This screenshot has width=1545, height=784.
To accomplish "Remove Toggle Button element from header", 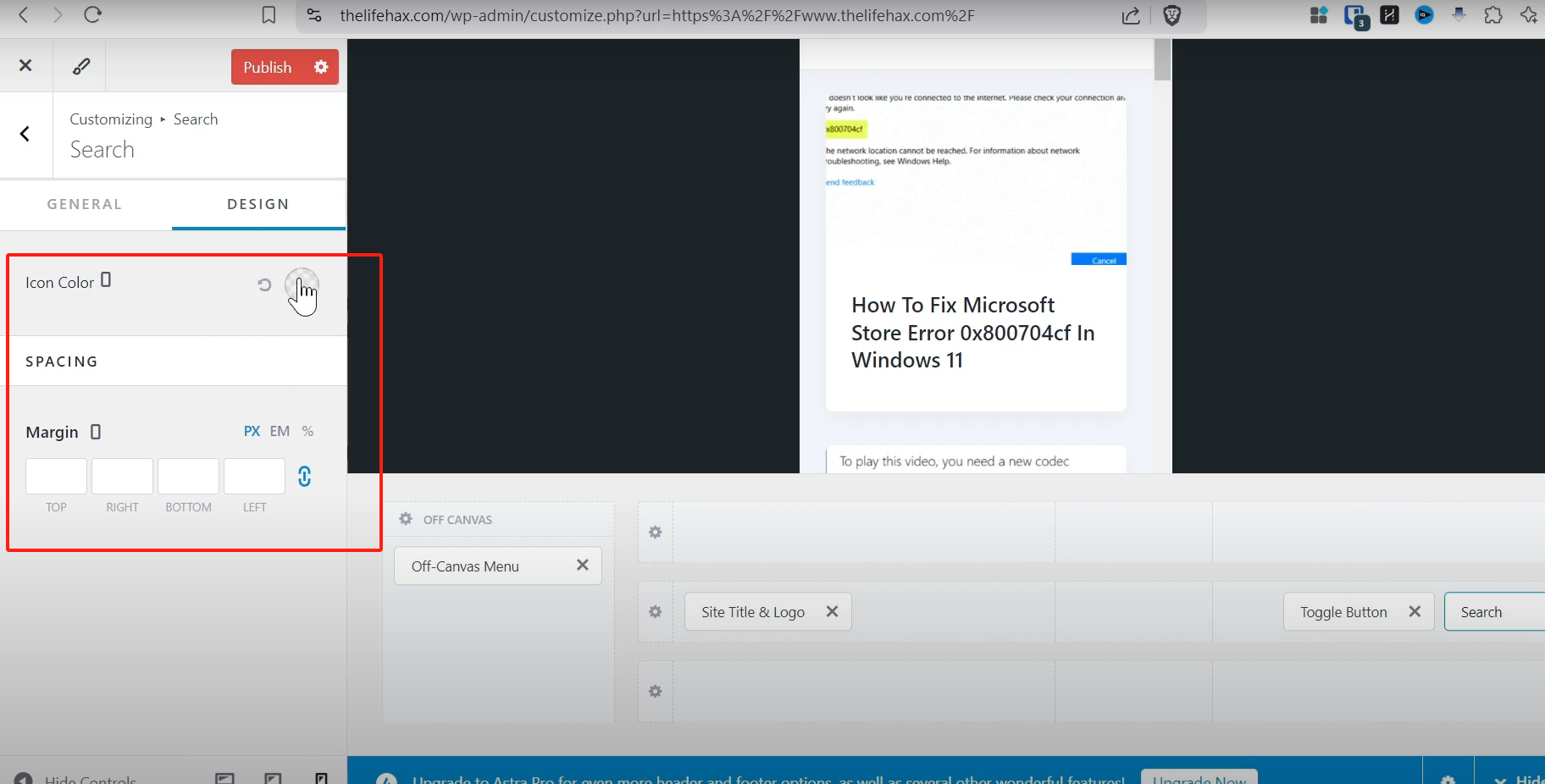I will [x=1414, y=611].
